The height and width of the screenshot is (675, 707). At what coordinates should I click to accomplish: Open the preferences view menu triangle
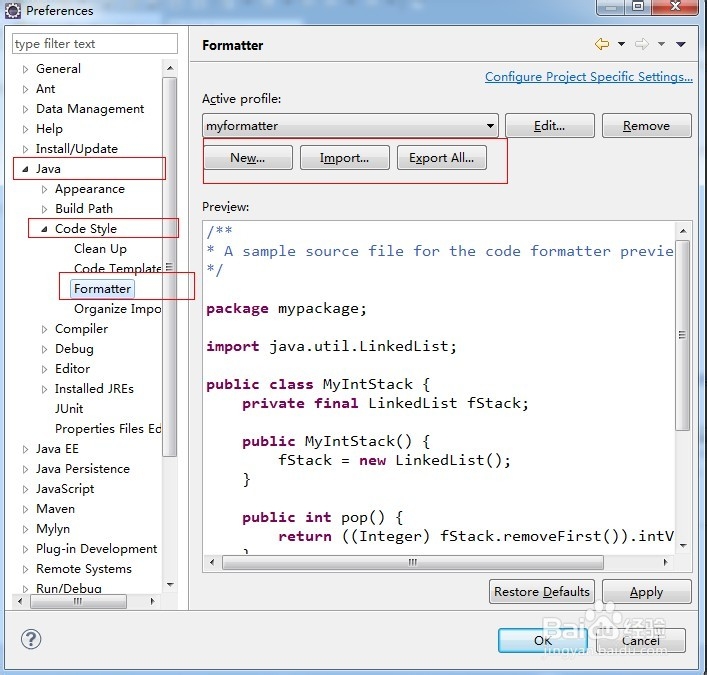pos(681,44)
